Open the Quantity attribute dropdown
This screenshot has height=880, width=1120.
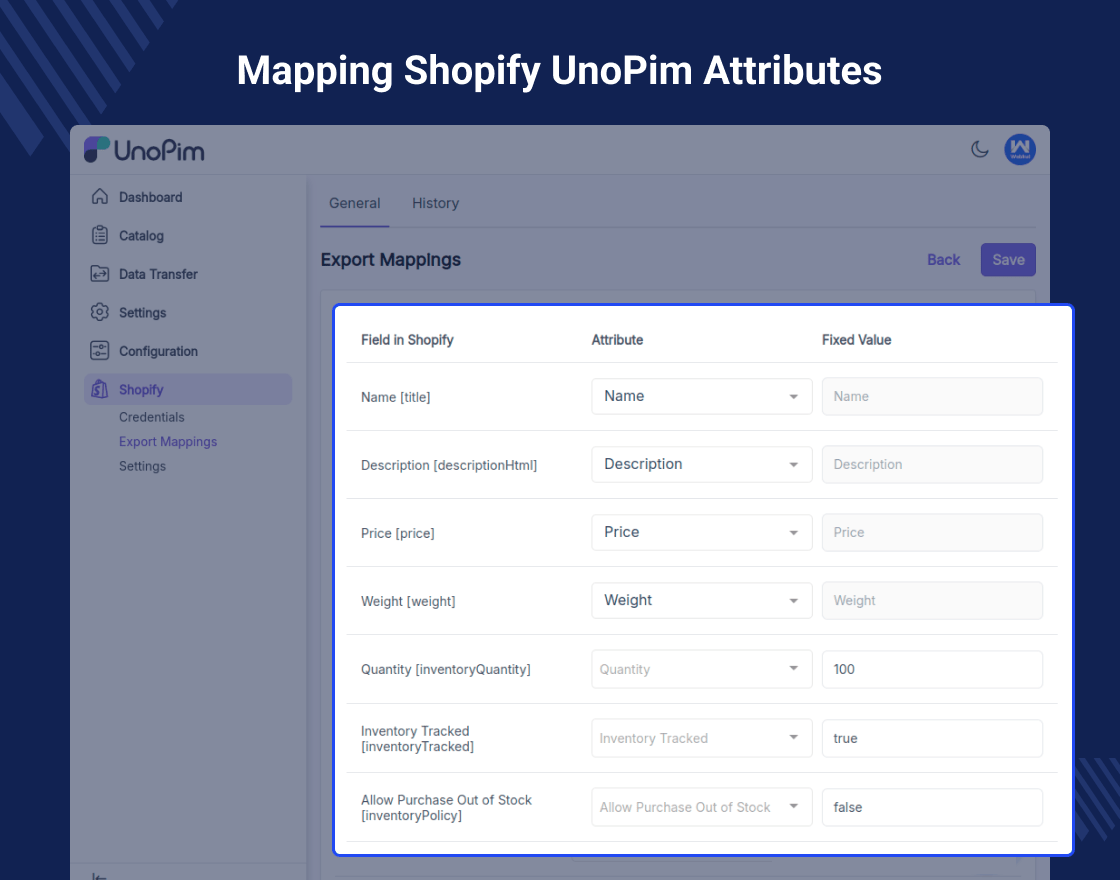[x=701, y=669]
